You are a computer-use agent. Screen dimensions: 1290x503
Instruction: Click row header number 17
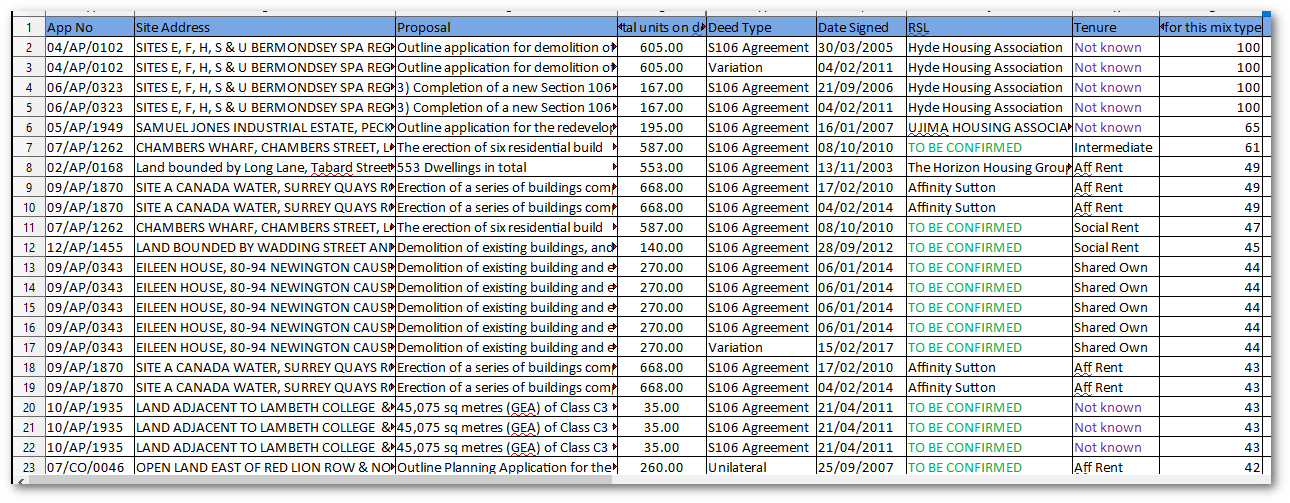coord(28,348)
